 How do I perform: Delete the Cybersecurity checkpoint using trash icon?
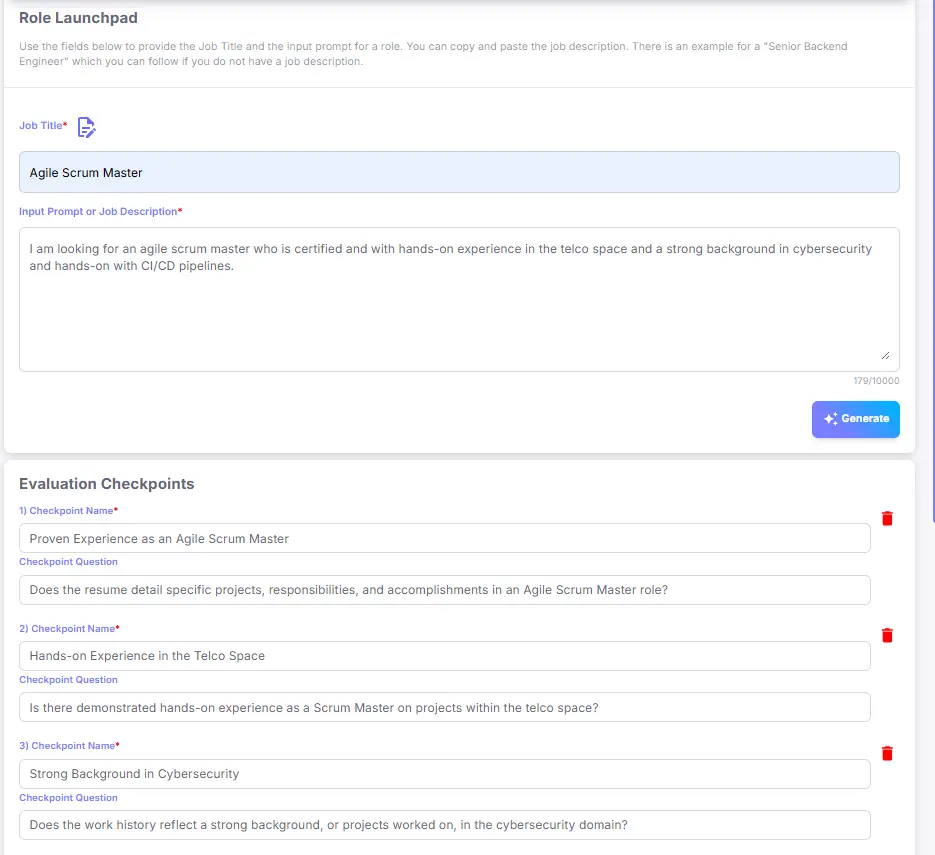[x=887, y=753]
